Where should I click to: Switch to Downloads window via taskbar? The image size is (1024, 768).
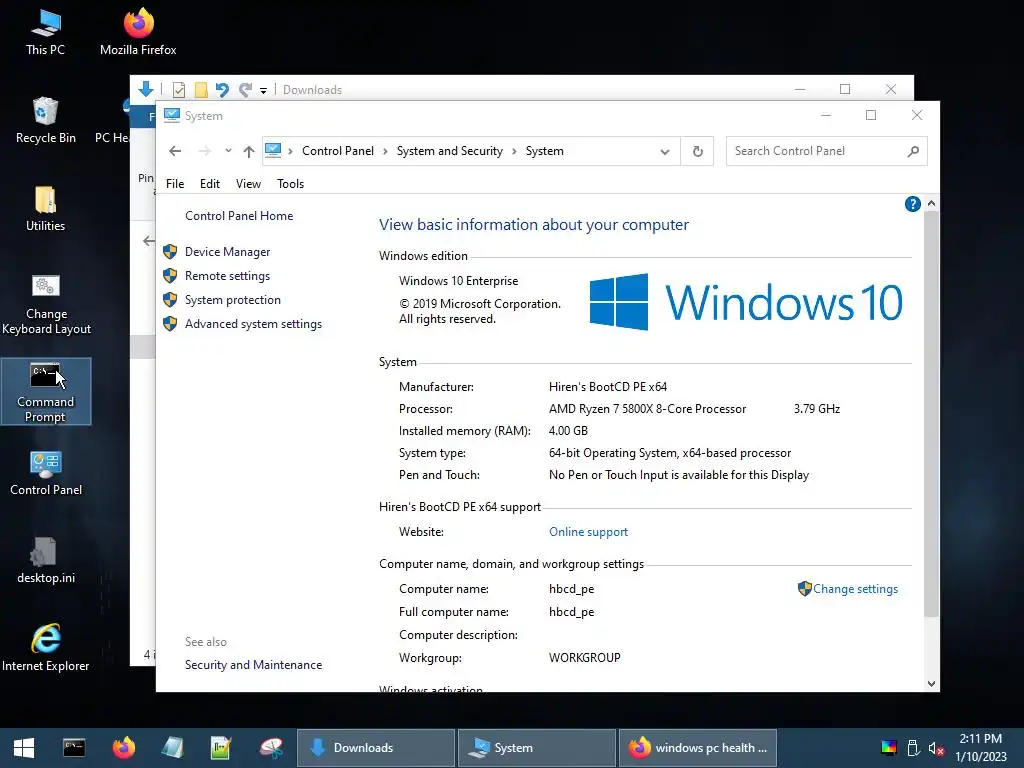[376, 748]
